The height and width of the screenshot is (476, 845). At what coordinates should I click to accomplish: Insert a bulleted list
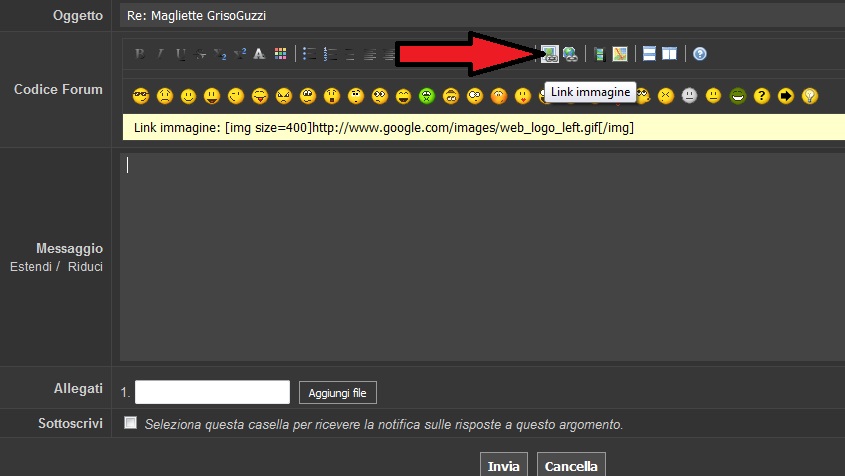309,54
